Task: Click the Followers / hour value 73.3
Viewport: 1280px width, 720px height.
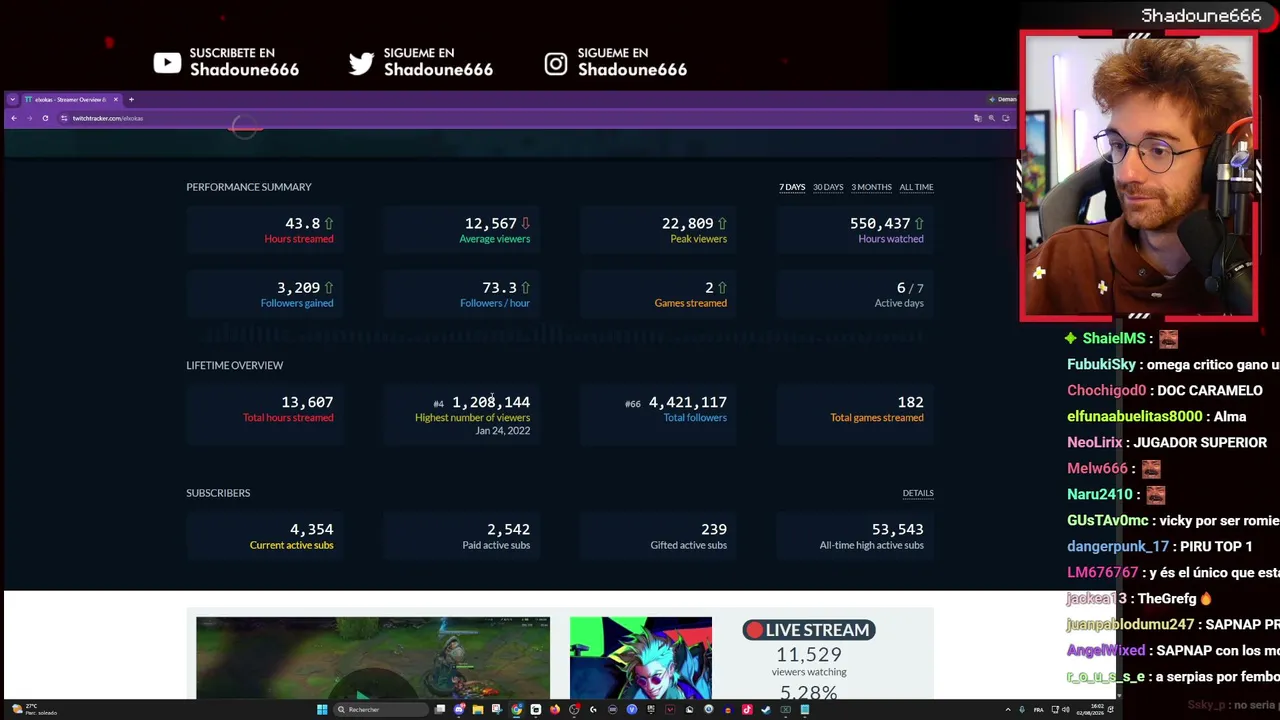Action: [x=499, y=287]
